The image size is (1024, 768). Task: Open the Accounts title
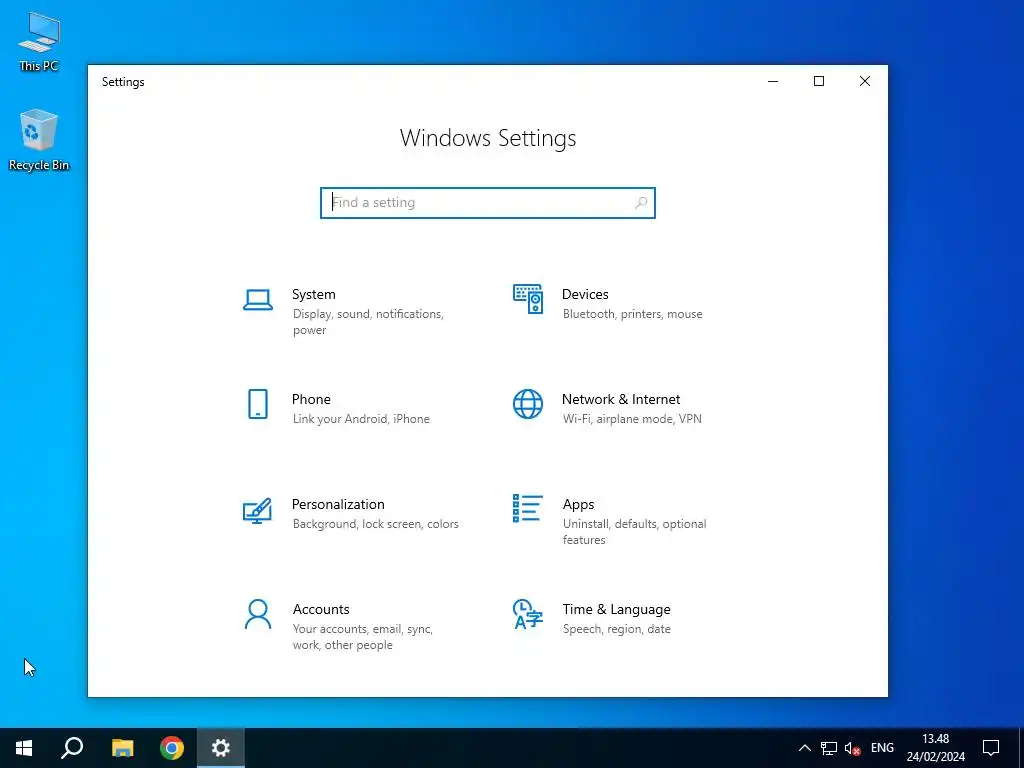(x=321, y=609)
